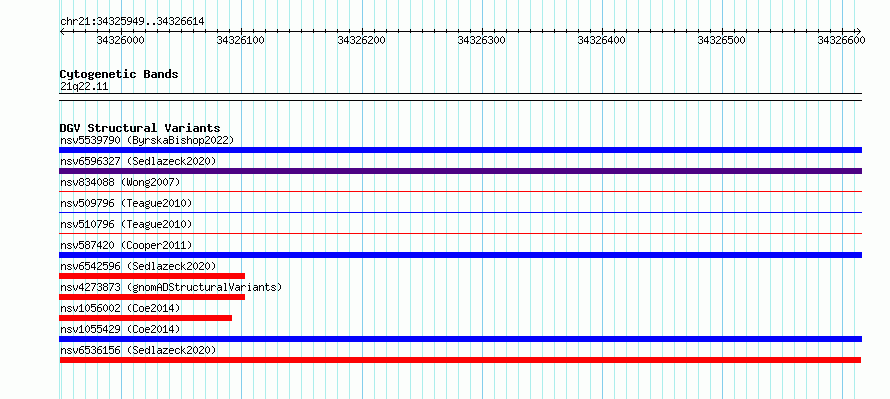
Task: Open nsv587420 (Cooper2011) label
Action: coord(126,245)
